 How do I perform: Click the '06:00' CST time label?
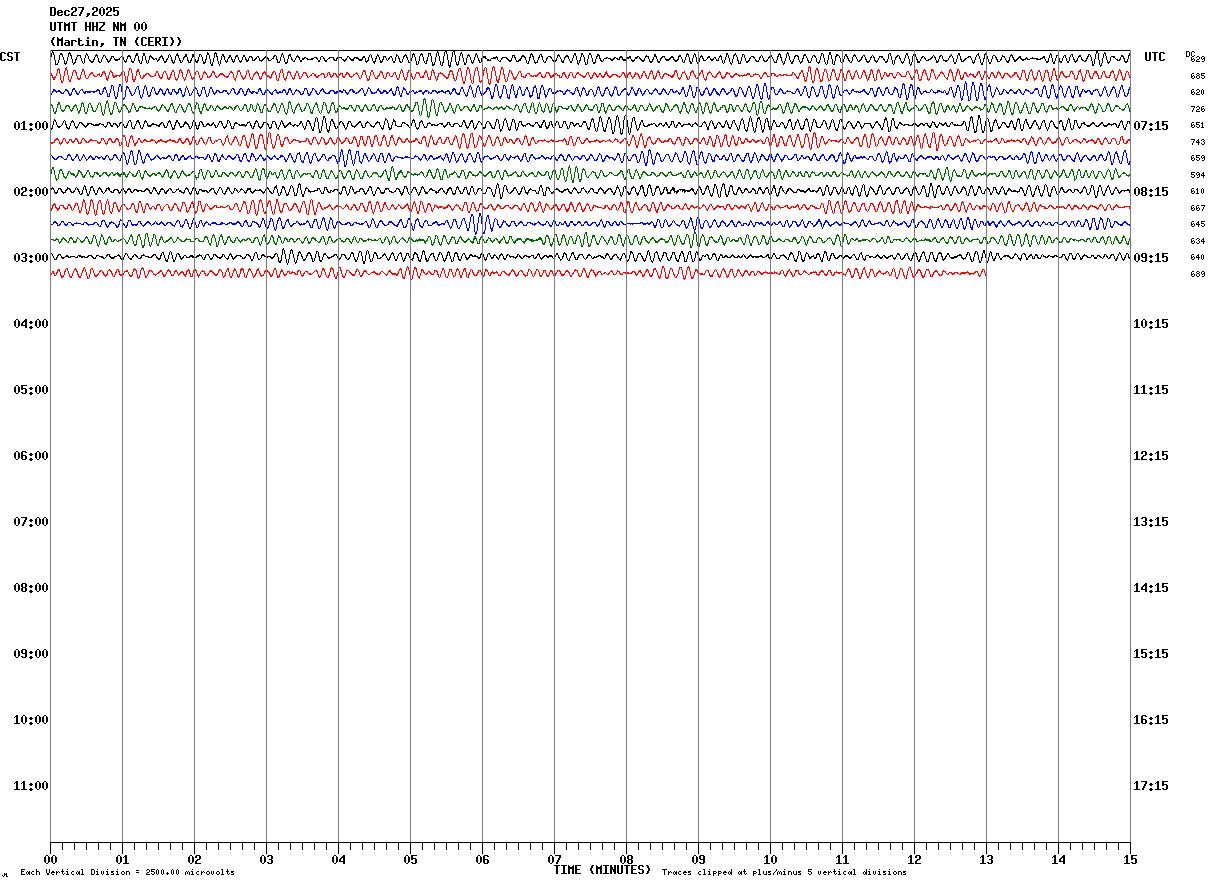(31, 456)
